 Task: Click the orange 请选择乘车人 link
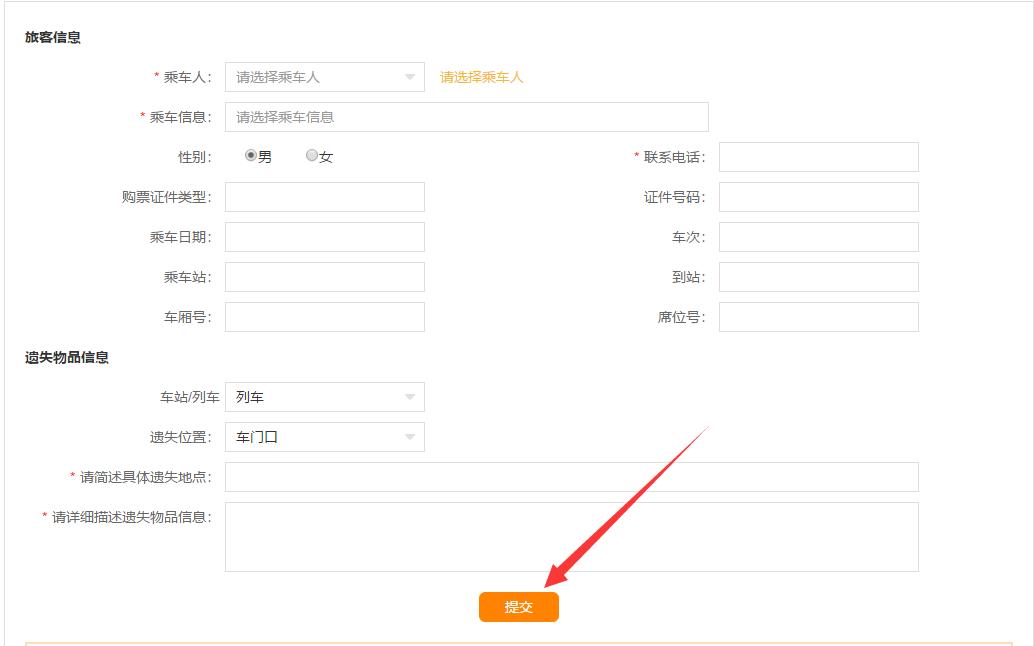(483, 77)
